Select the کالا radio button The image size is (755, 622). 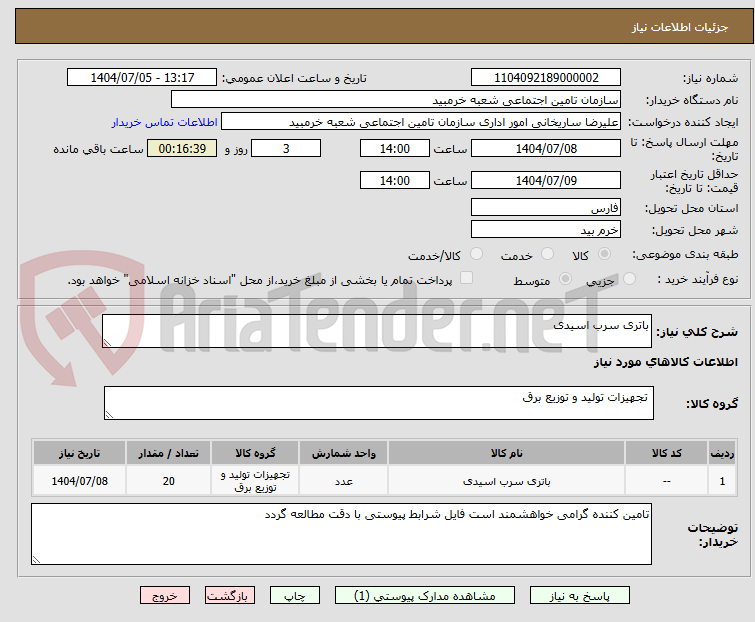tap(604, 254)
